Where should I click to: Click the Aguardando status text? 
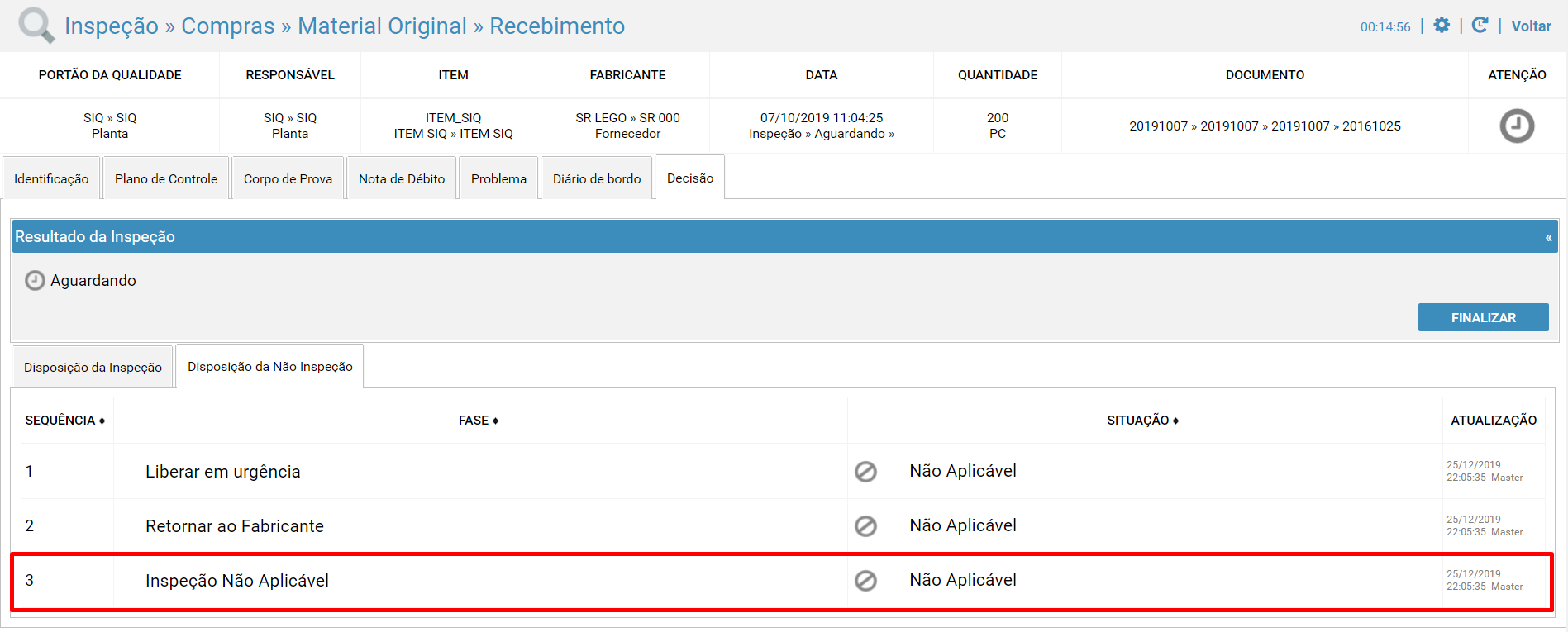pyautogui.click(x=93, y=281)
